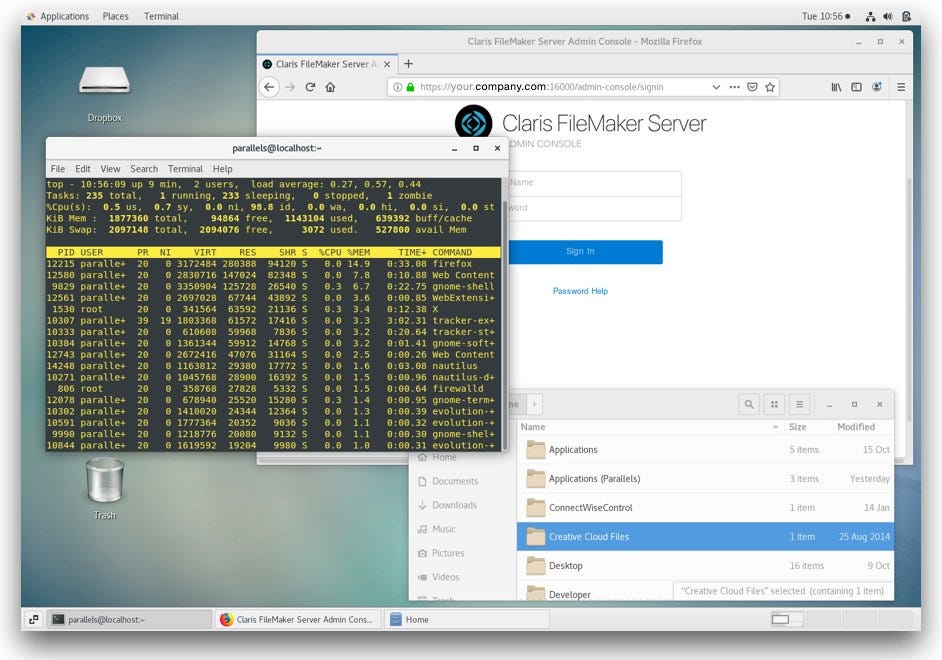Click the Claris FileMaker Server logo
The width and height of the screenshot is (942, 660).
pos(474,123)
